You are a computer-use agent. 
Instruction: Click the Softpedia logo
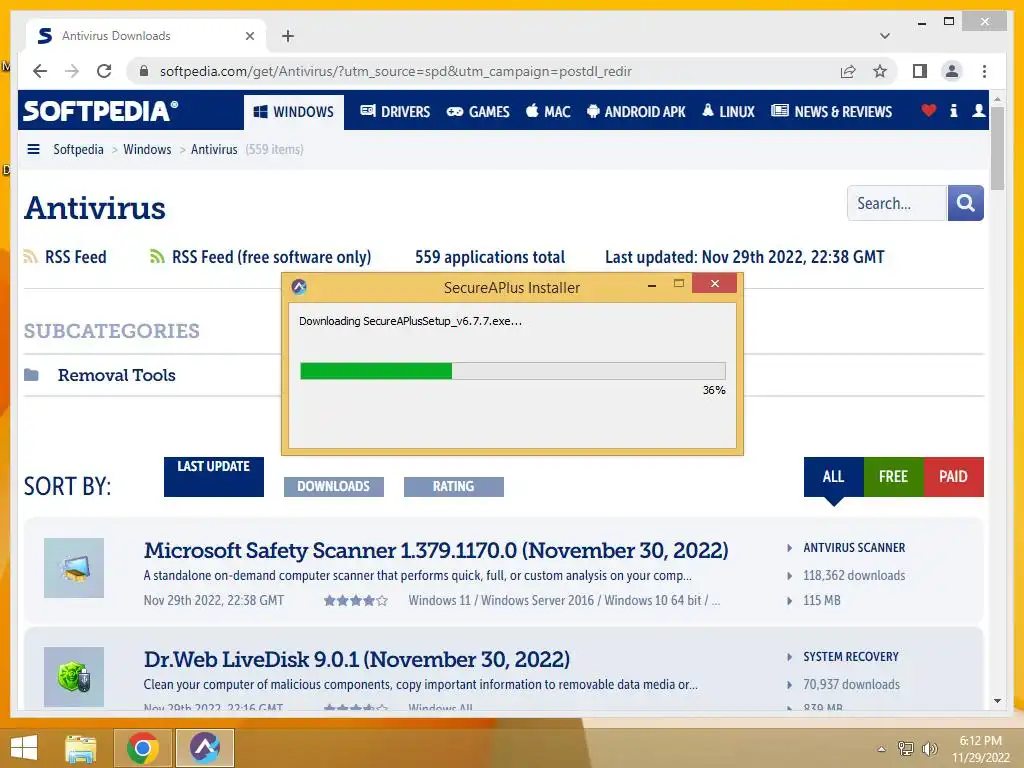(x=100, y=111)
